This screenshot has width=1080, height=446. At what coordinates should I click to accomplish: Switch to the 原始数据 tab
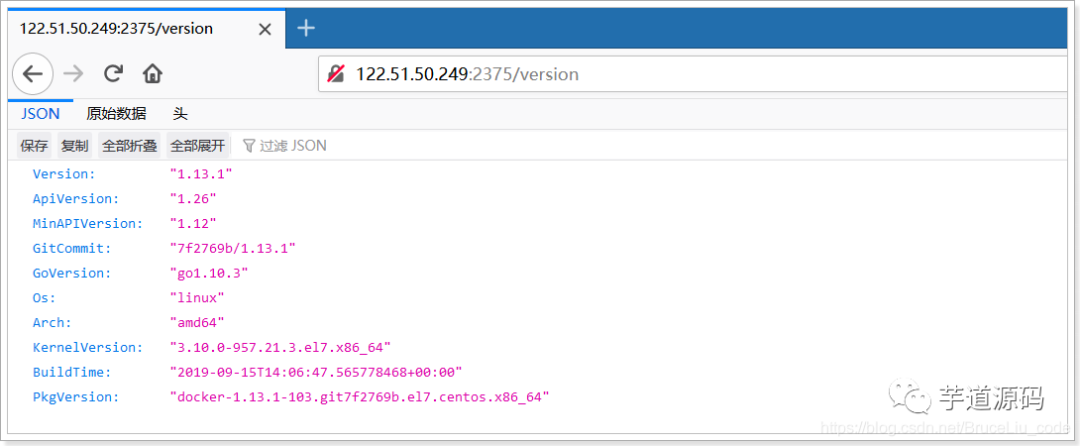click(116, 114)
